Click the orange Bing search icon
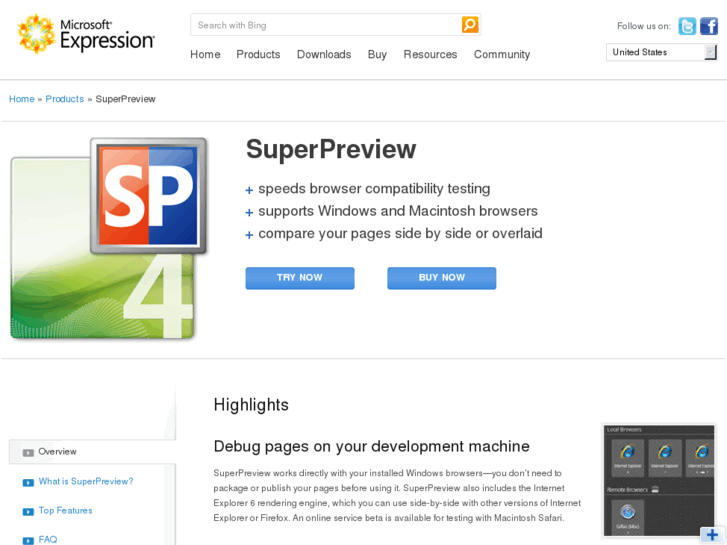This screenshot has width=727, height=545. [x=470, y=25]
